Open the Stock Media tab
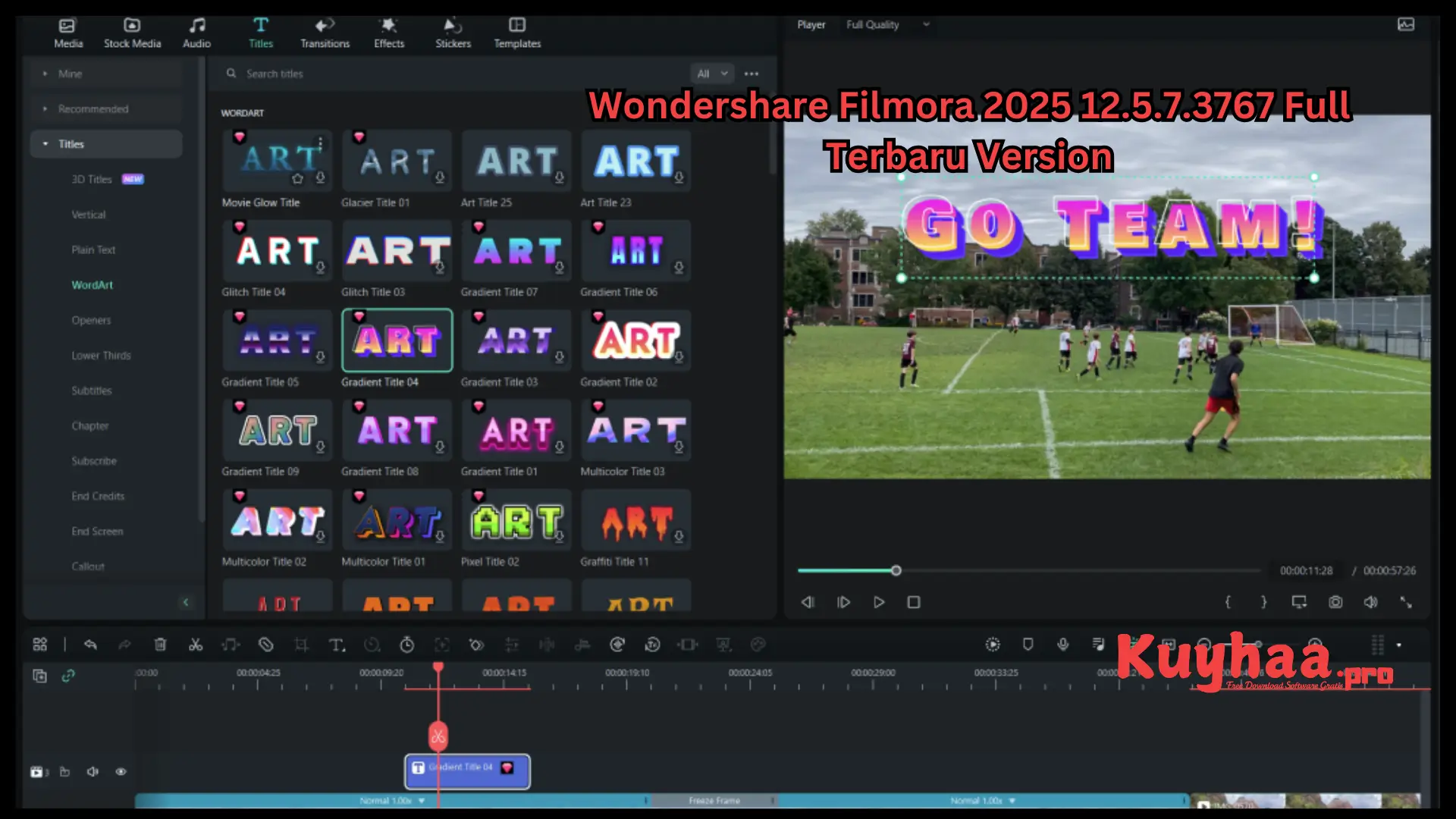 [x=132, y=33]
